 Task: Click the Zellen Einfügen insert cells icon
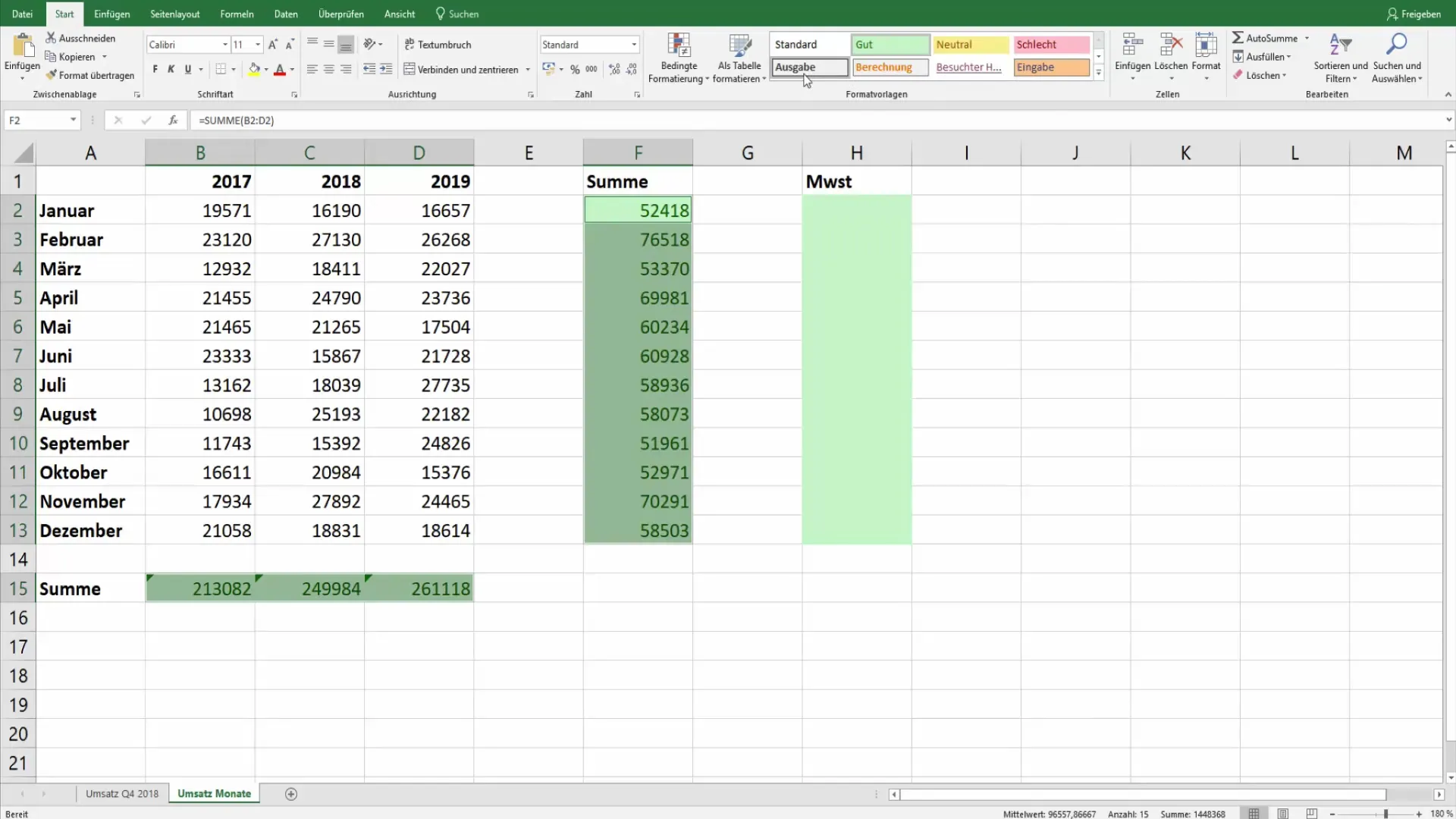1132,45
